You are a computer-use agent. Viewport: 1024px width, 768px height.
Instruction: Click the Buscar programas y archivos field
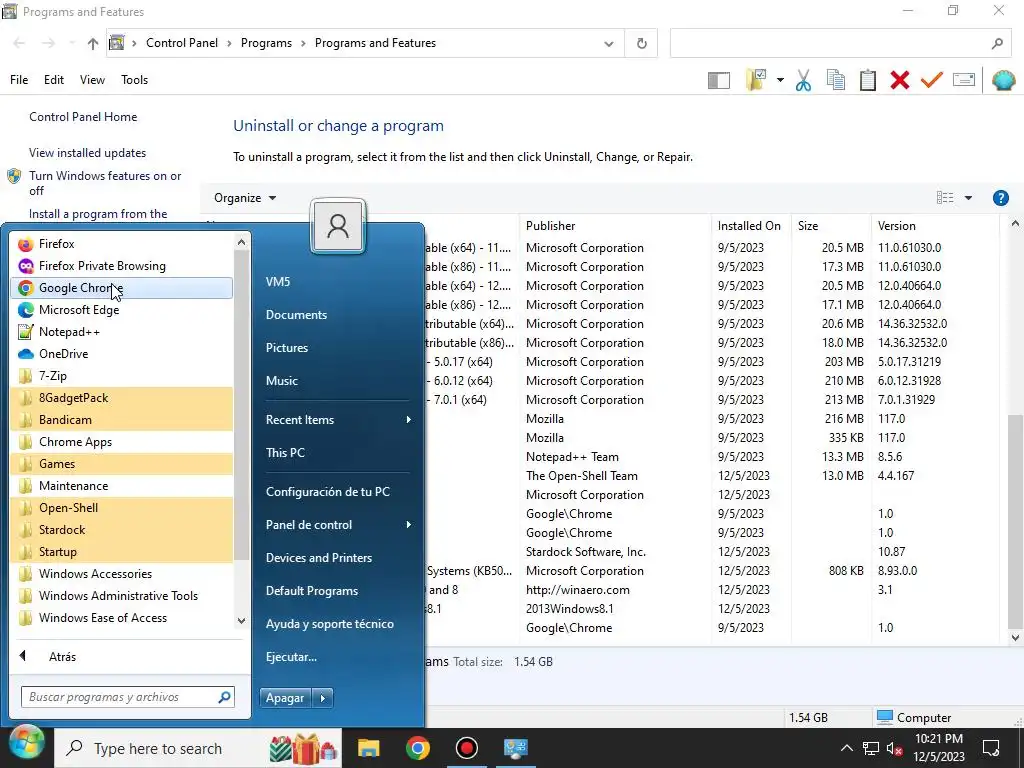point(128,697)
